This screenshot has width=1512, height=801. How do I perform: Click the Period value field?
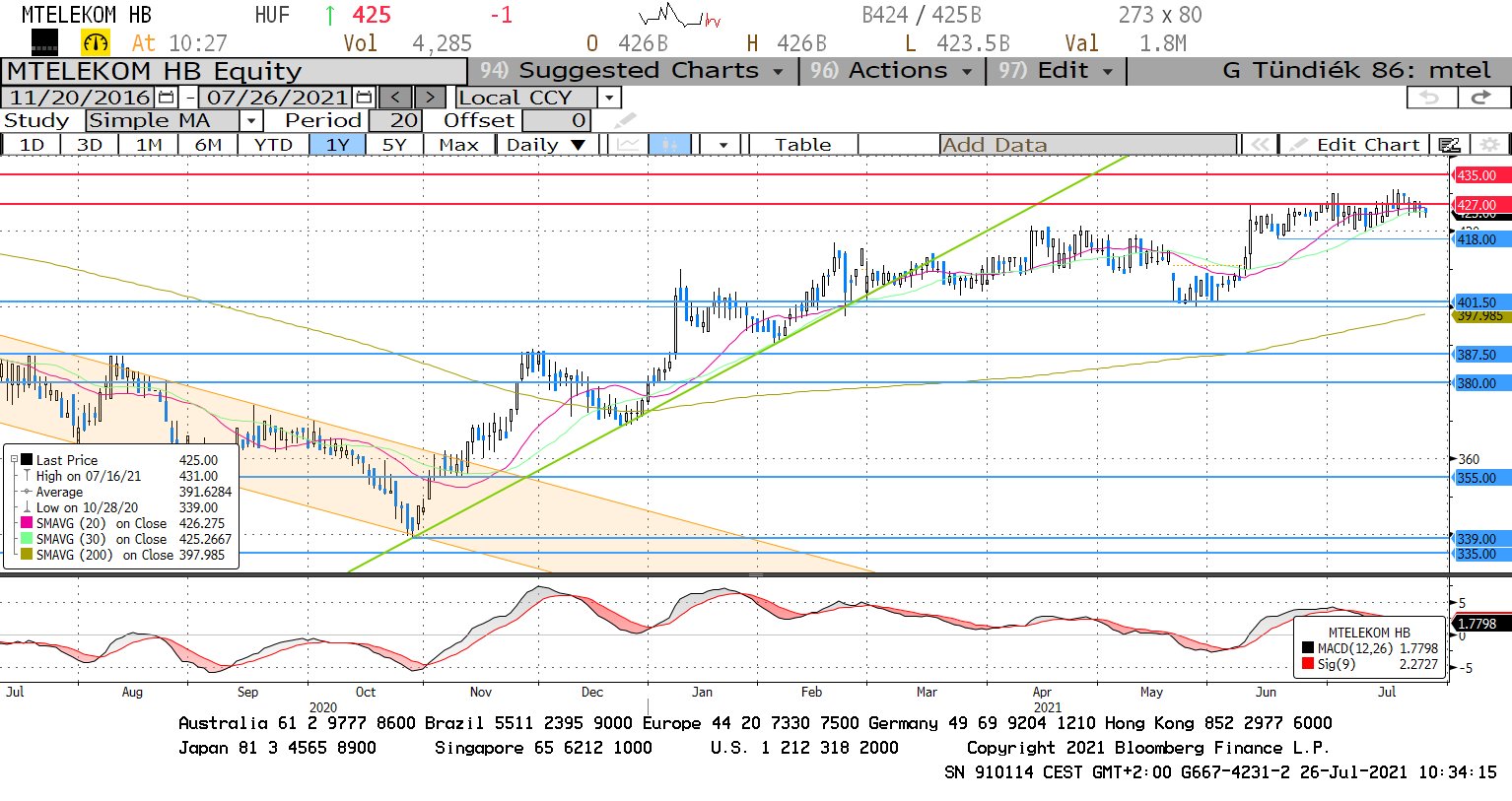396,120
